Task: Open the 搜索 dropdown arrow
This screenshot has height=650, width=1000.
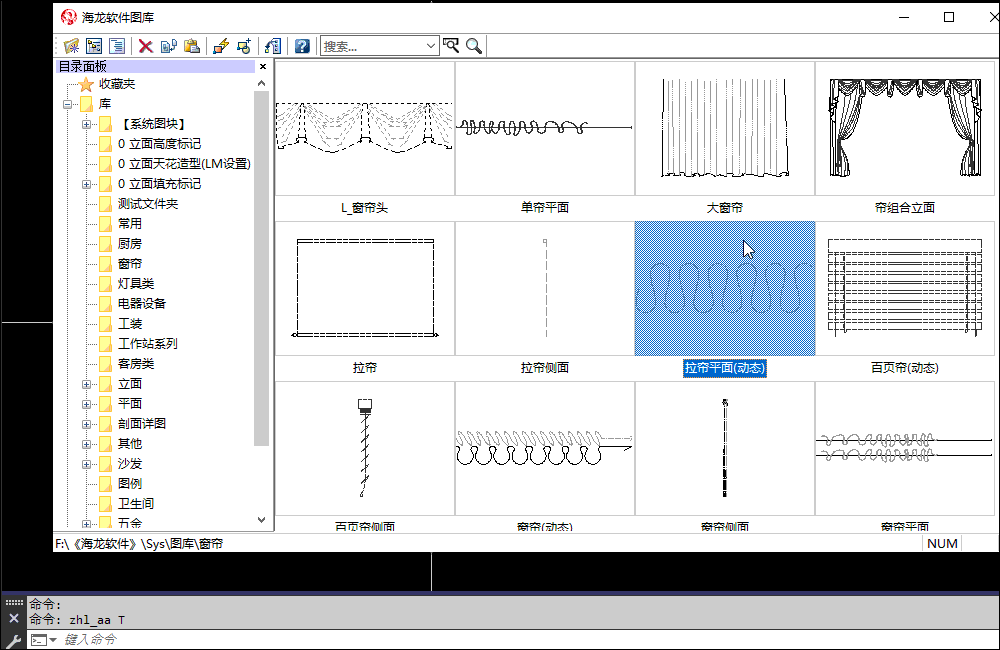Action: (431, 46)
